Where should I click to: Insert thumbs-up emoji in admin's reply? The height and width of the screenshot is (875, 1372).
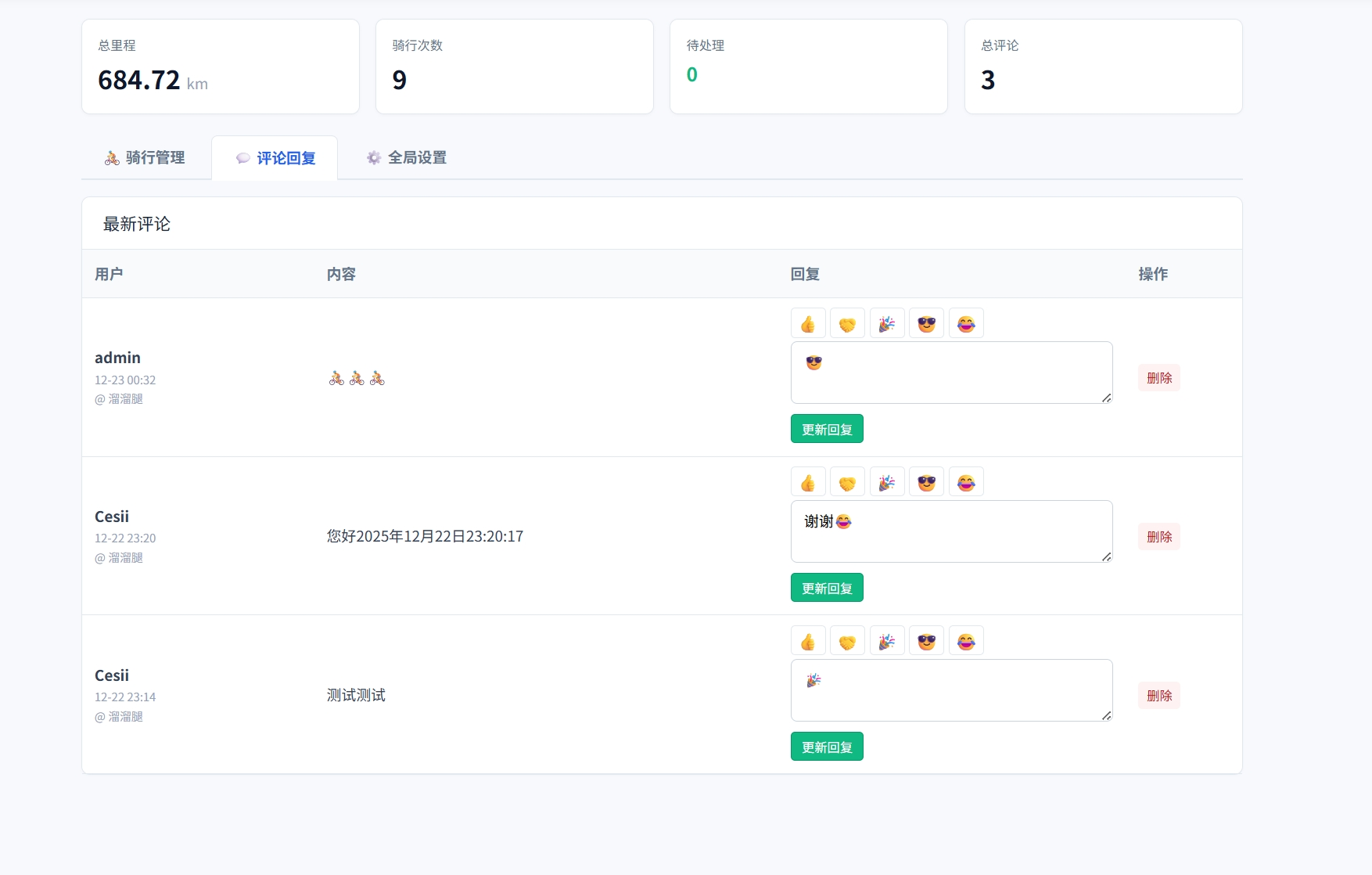pyautogui.click(x=808, y=324)
